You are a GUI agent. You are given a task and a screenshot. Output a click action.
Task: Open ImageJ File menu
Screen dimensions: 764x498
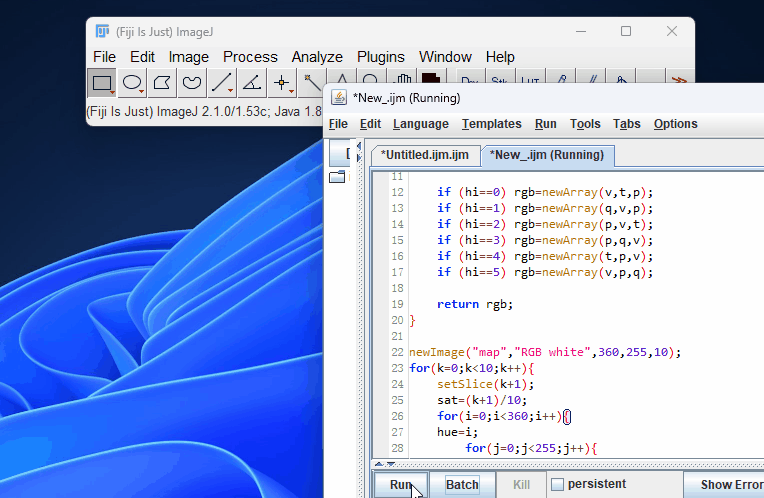pos(104,57)
